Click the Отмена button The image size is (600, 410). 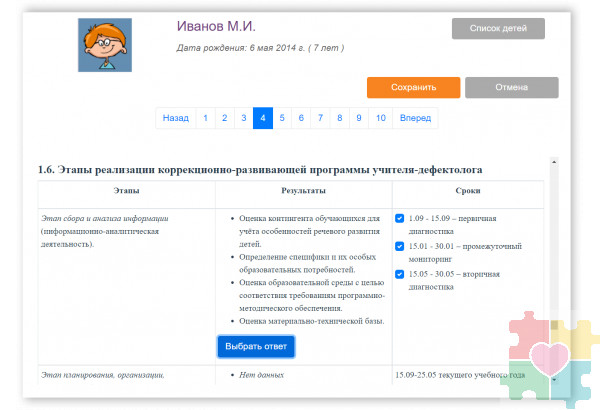click(x=510, y=88)
